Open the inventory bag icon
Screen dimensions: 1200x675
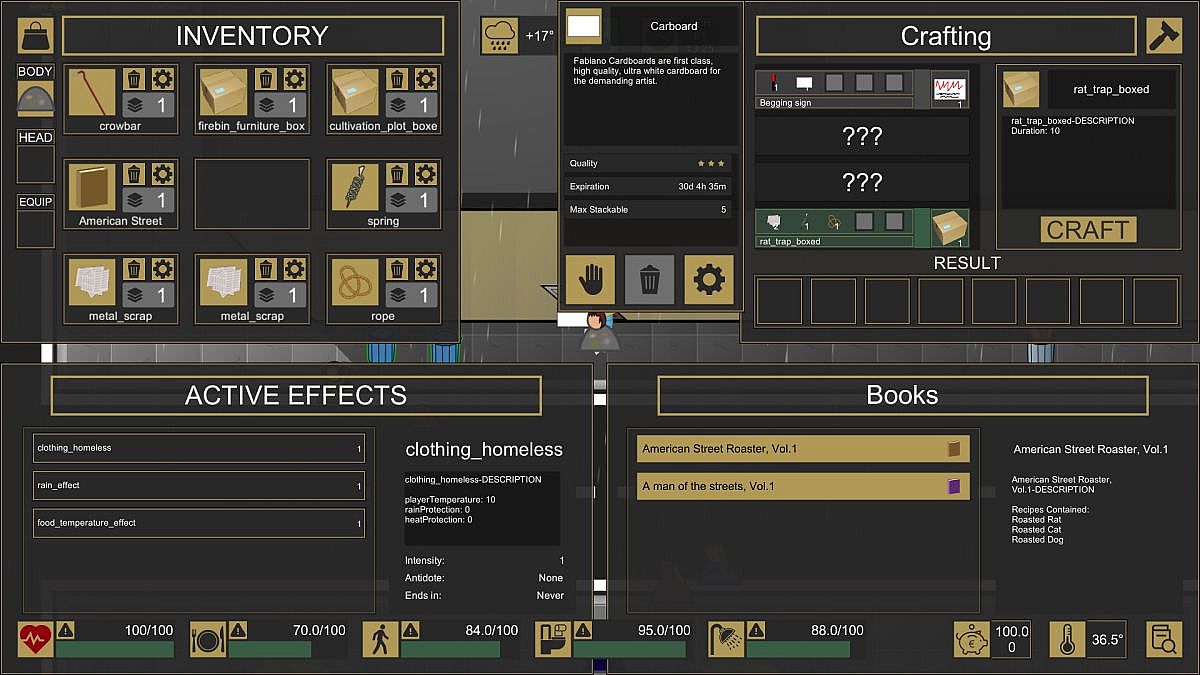[36, 36]
